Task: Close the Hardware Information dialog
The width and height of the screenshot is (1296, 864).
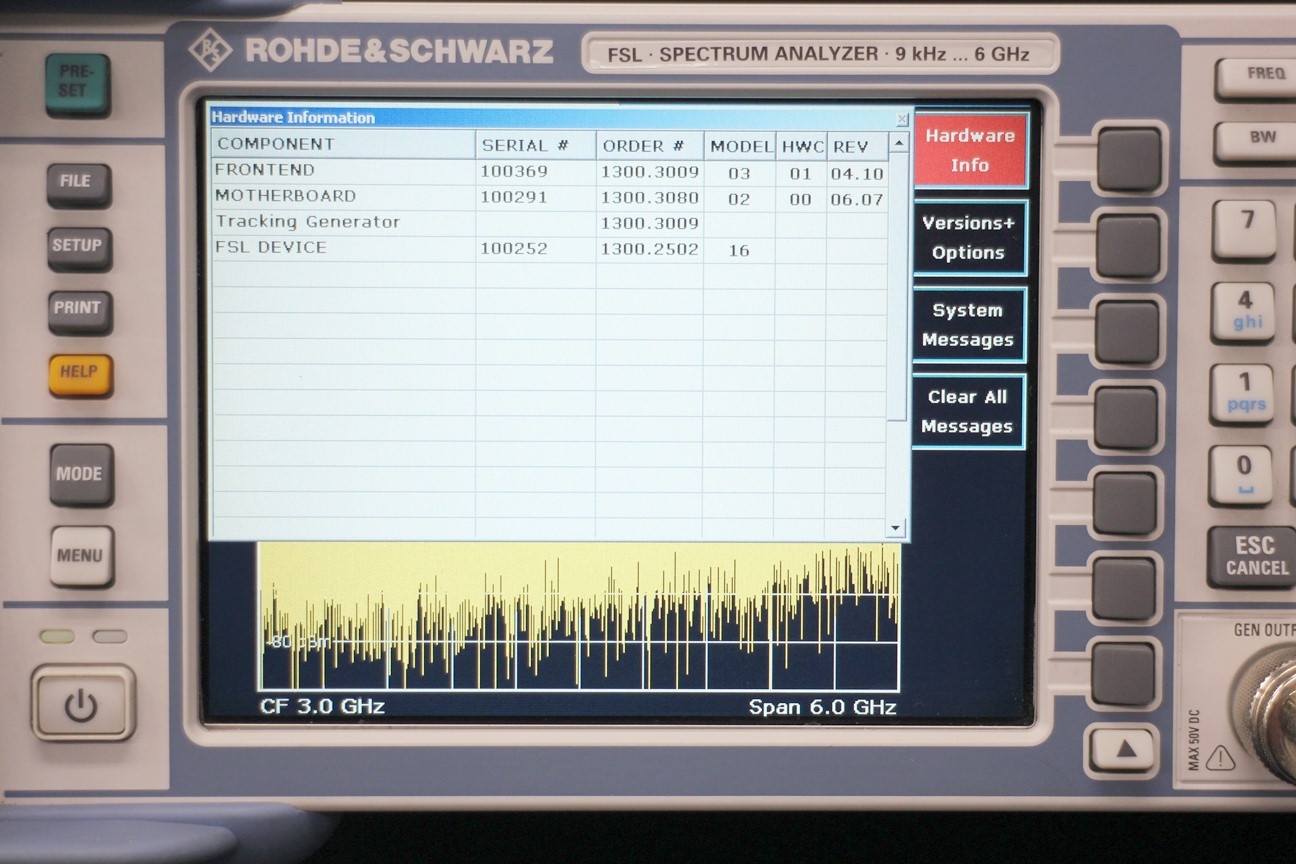Action: [x=901, y=119]
